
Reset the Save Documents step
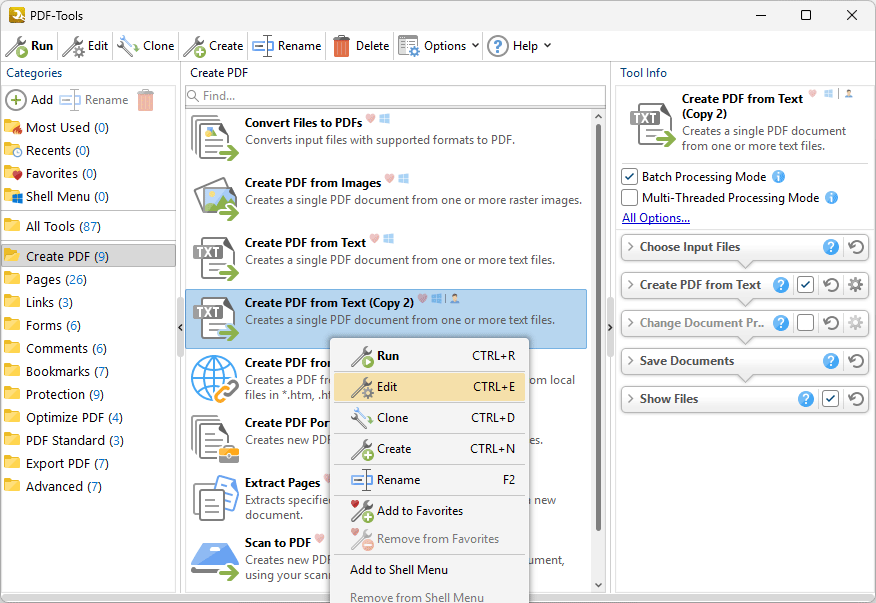pyautogui.click(x=856, y=361)
